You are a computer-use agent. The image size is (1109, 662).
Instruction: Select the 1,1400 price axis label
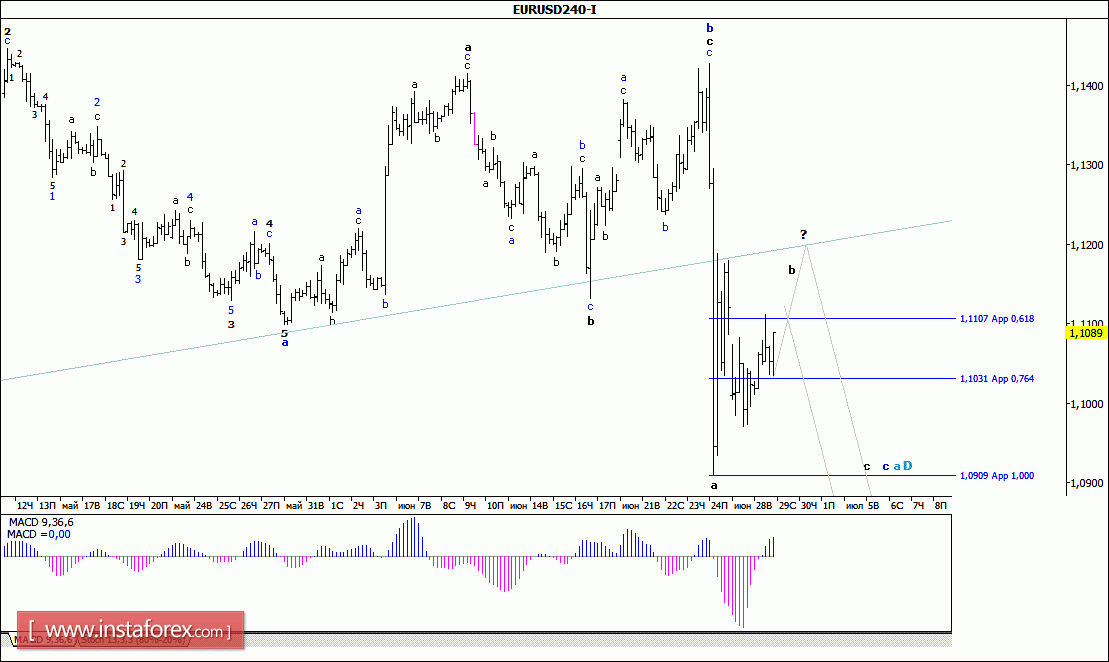(1086, 86)
